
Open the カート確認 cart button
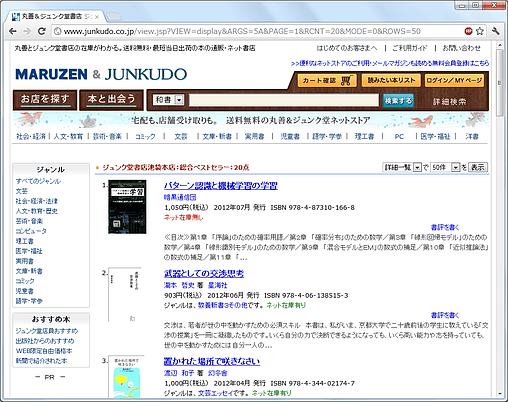click(327, 80)
